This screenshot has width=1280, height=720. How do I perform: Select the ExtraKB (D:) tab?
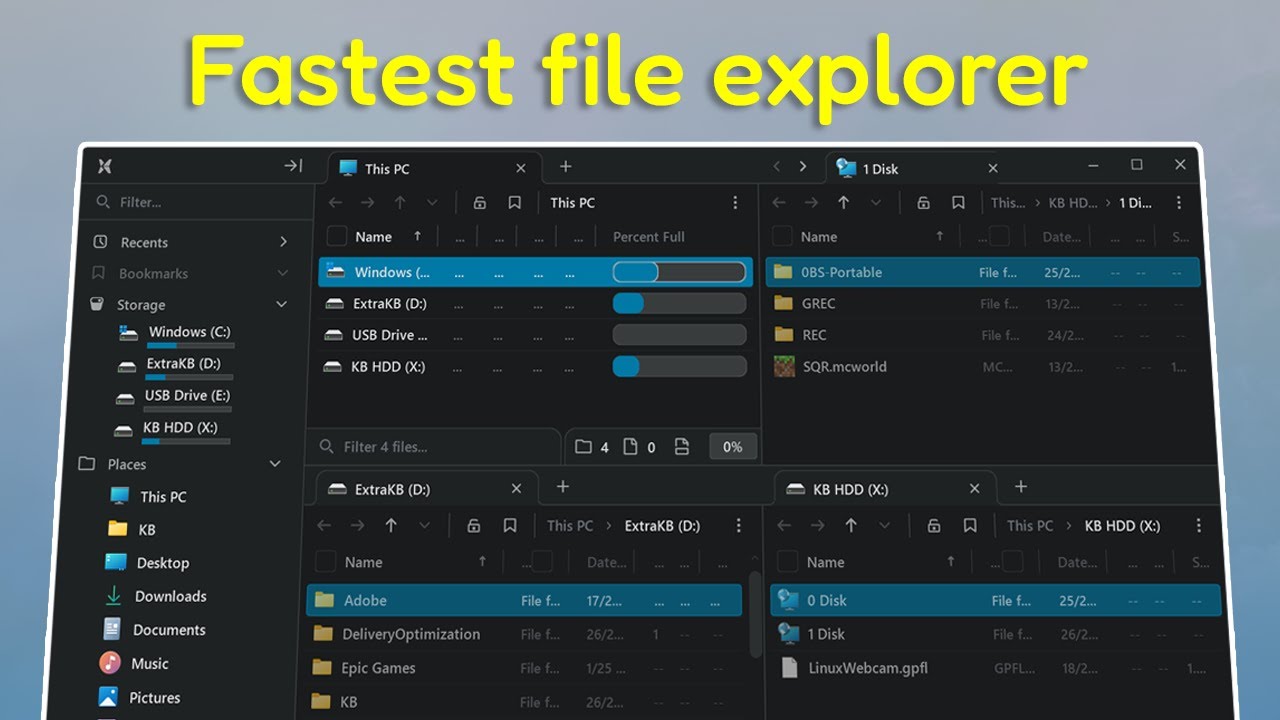click(427, 489)
